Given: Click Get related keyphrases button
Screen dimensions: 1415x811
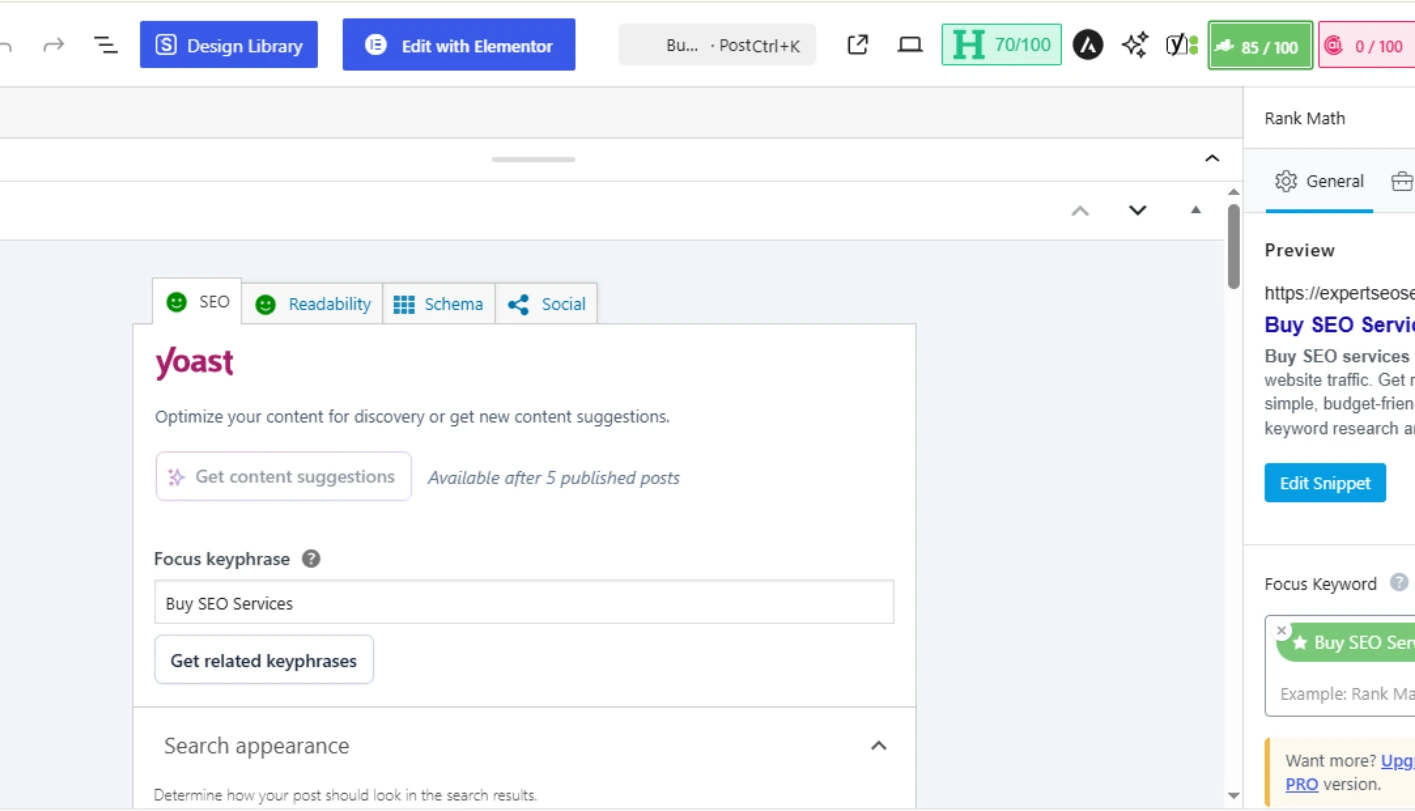Looking at the screenshot, I should click(264, 660).
